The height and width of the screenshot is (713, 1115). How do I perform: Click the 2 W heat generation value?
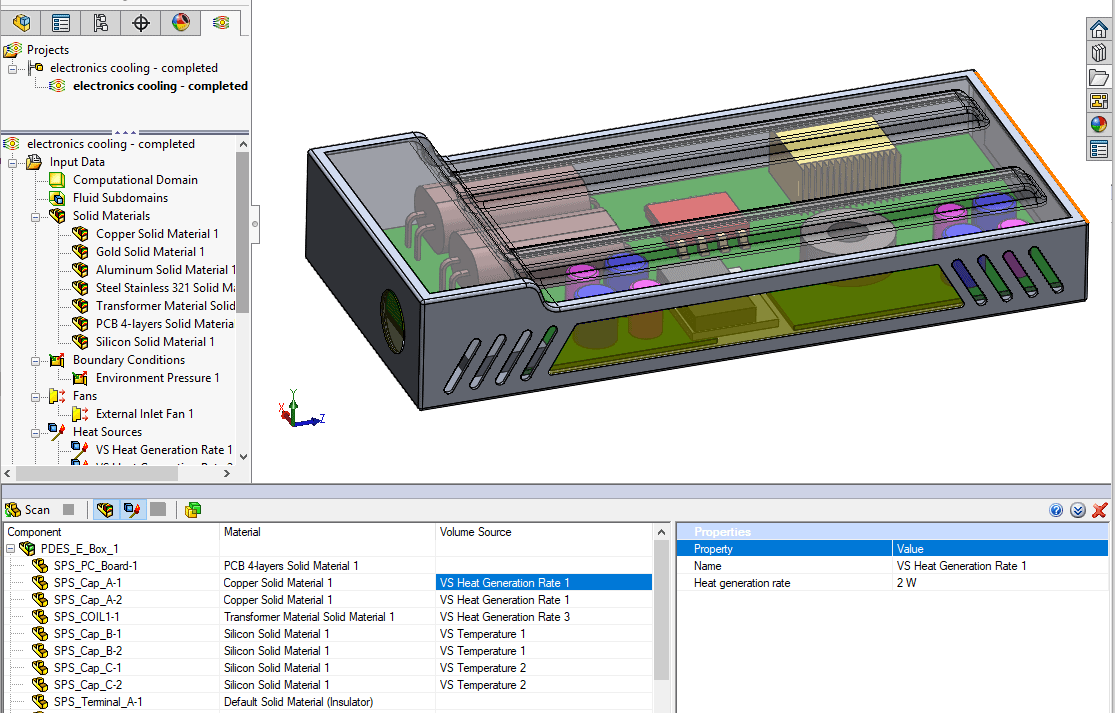(1000, 583)
